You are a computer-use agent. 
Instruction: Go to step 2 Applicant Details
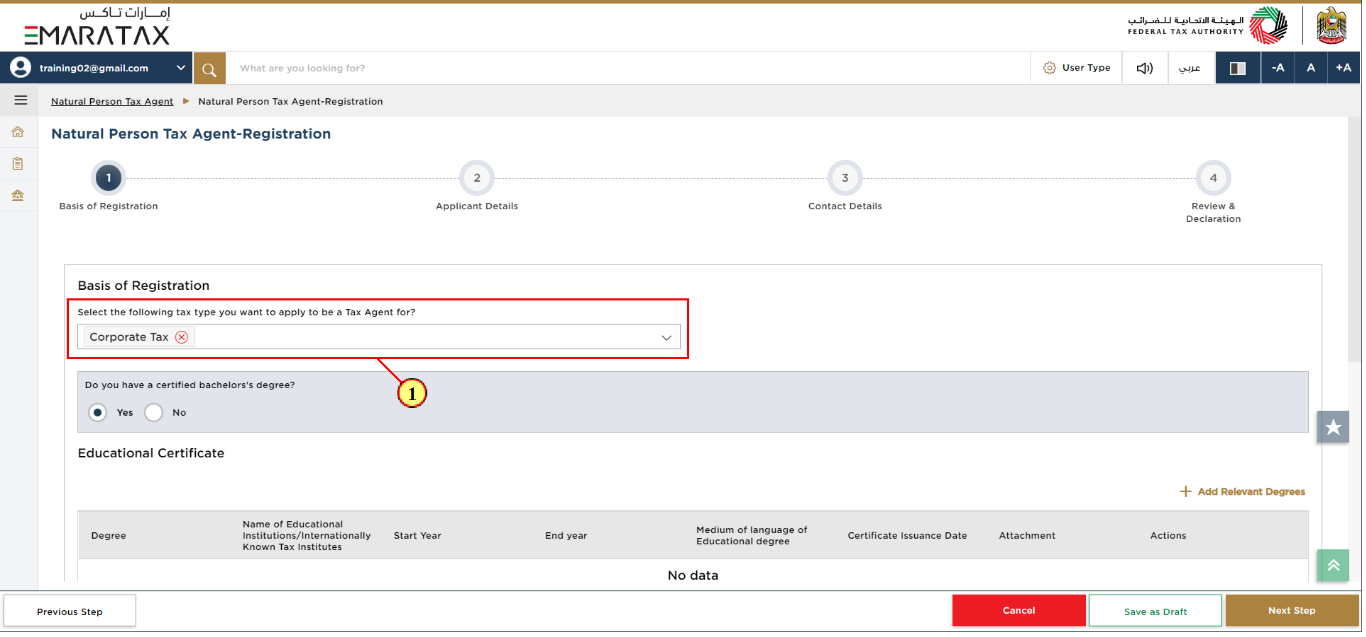click(477, 178)
